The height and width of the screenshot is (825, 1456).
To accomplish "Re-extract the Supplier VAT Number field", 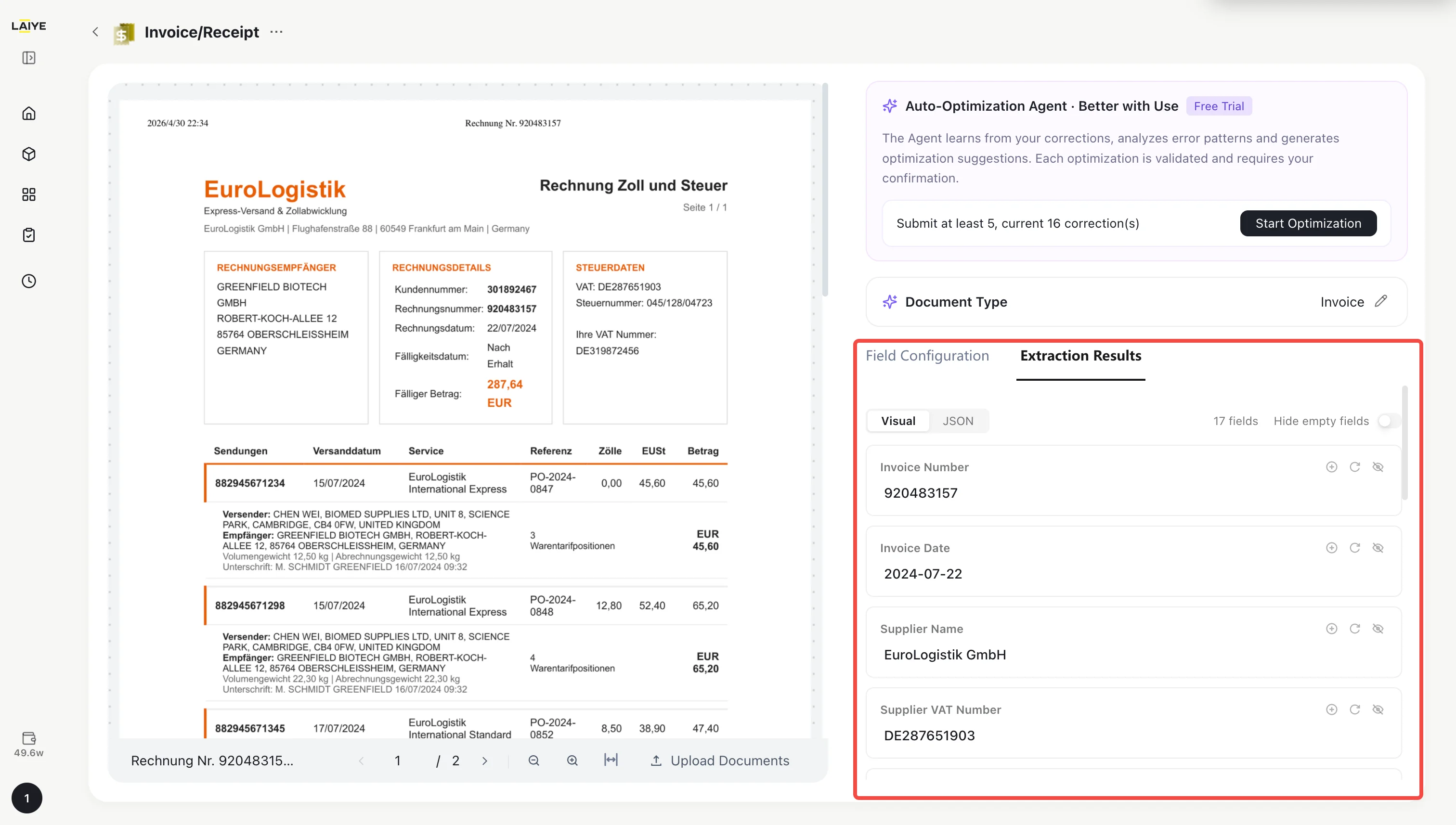I will pos(1354,709).
